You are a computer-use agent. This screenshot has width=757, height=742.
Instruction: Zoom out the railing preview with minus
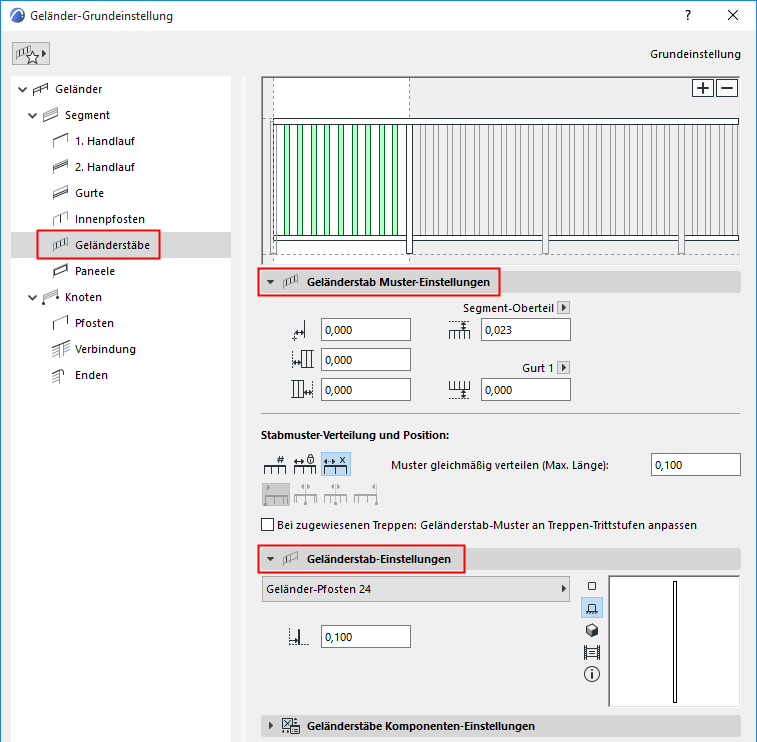(727, 88)
